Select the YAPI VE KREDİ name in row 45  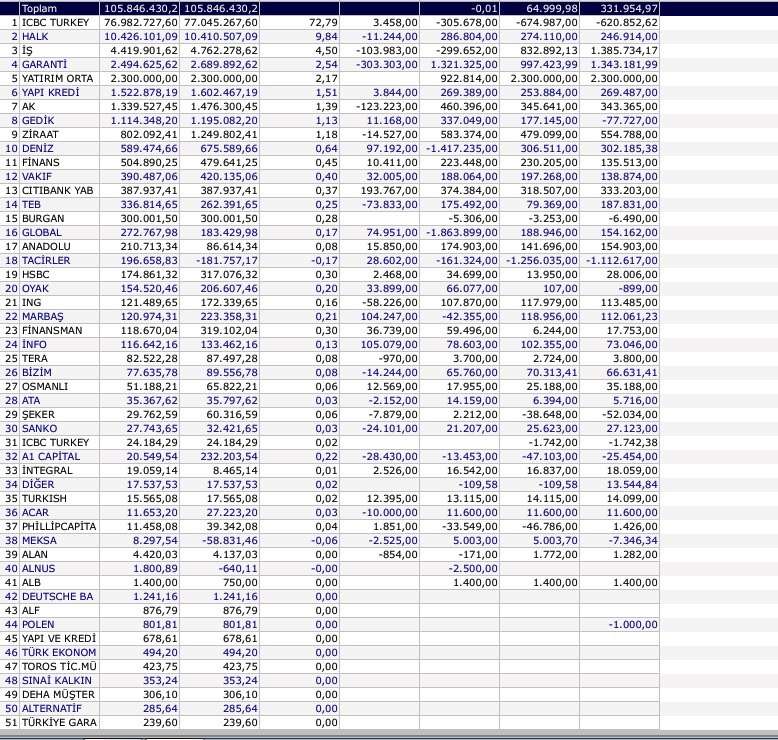[59, 638]
